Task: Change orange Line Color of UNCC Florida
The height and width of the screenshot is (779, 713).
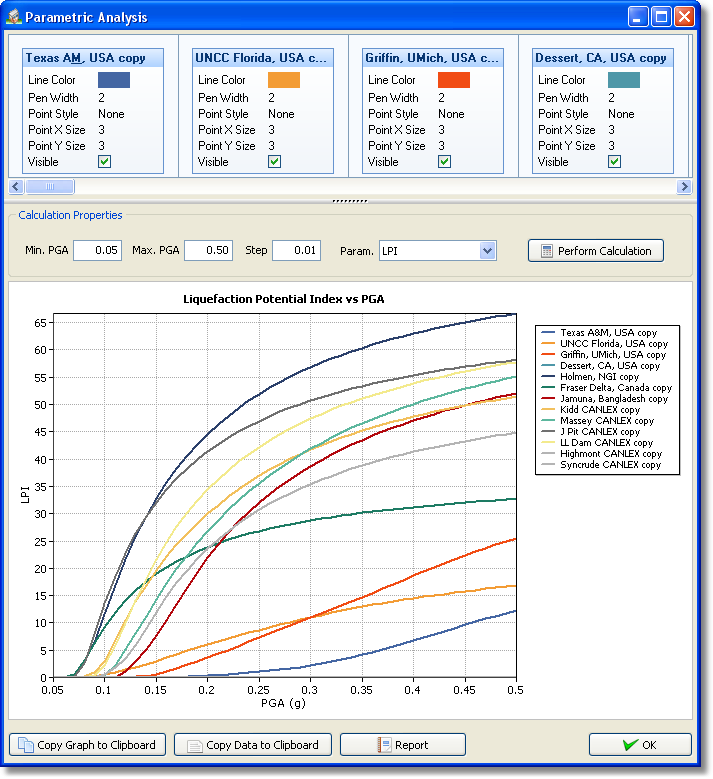Action: click(284, 80)
